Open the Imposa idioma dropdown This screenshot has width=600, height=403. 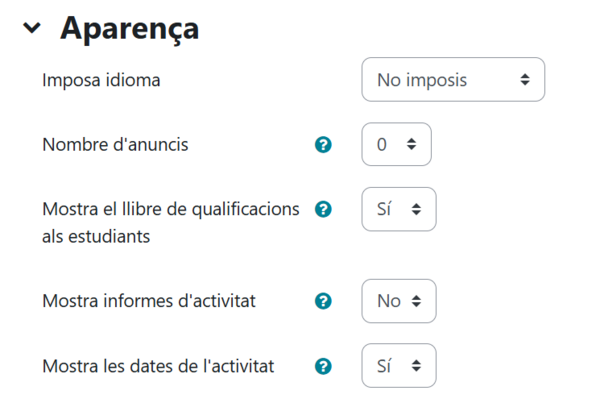[x=452, y=80]
